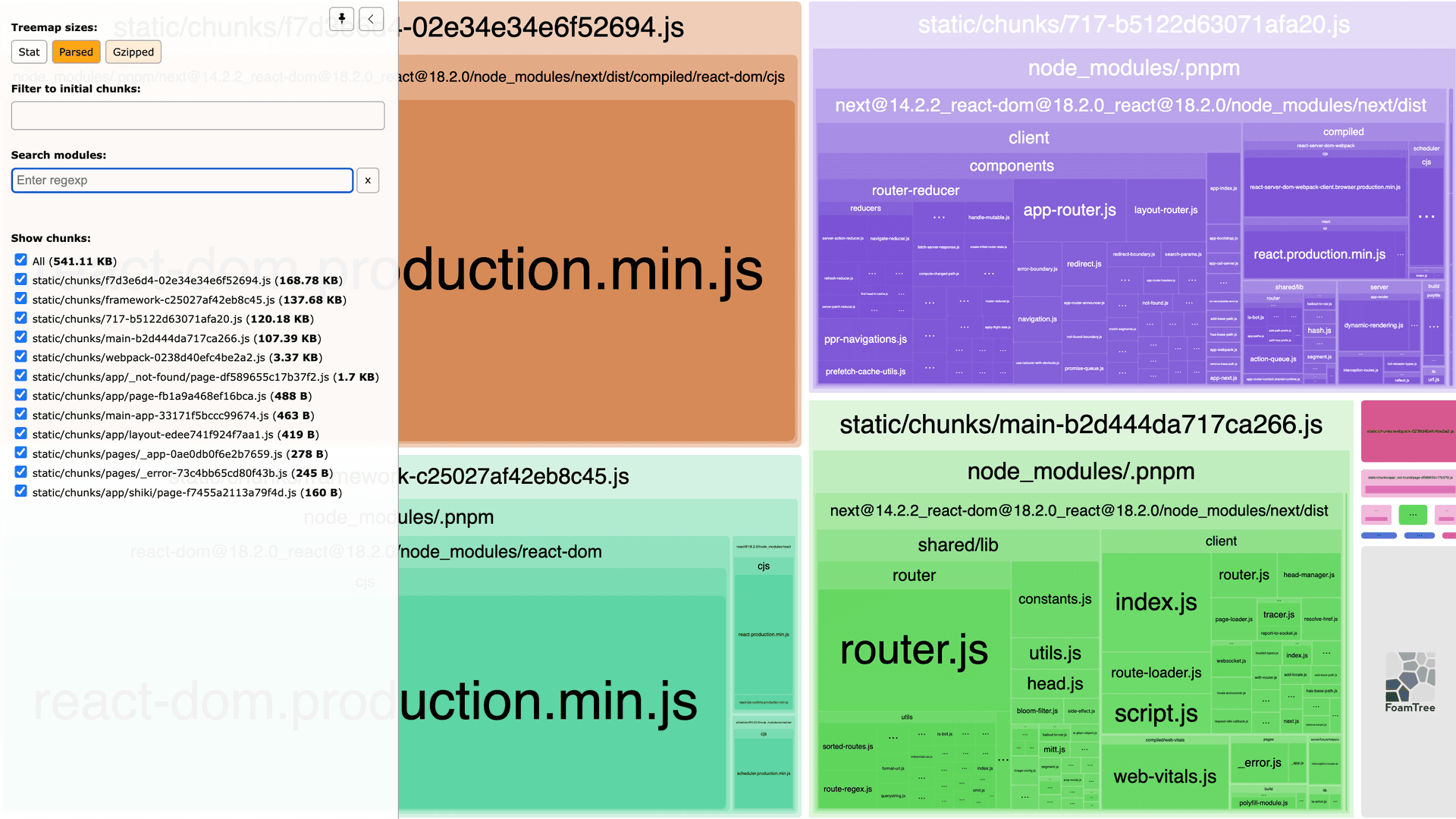The height and width of the screenshot is (819, 1456).
Task: Click route-loader.js treemap block
Action: click(1156, 673)
